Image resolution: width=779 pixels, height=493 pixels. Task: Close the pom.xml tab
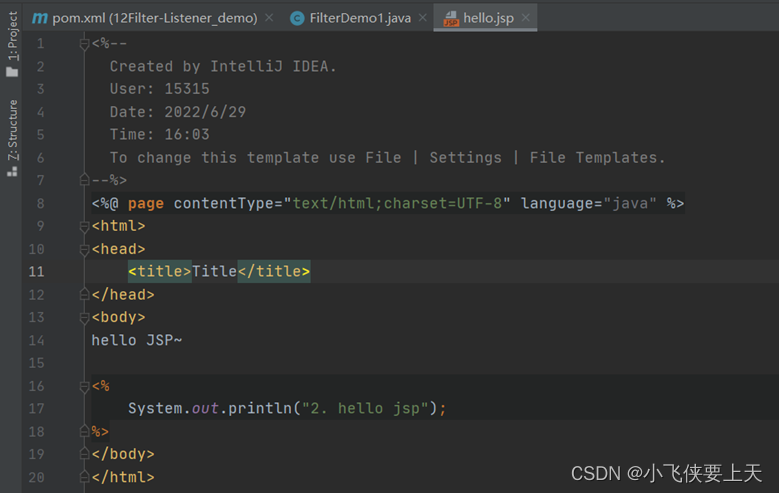point(269,18)
